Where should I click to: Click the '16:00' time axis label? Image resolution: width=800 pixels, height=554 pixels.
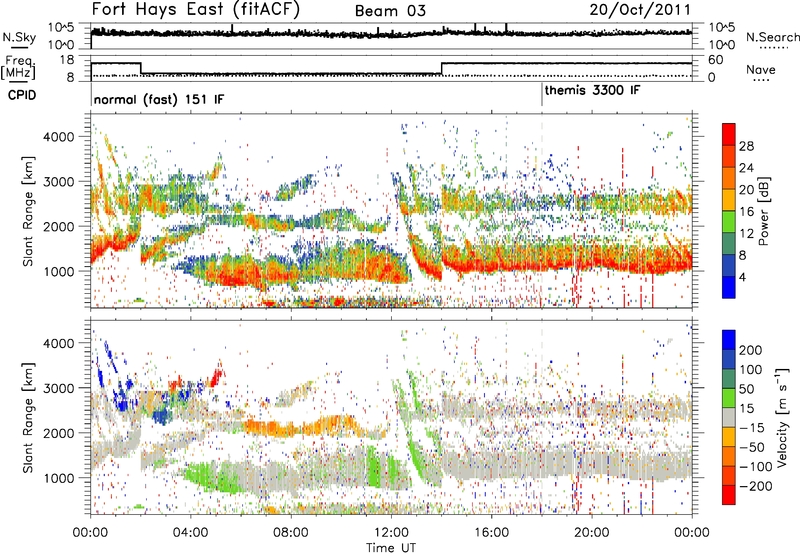(491, 533)
